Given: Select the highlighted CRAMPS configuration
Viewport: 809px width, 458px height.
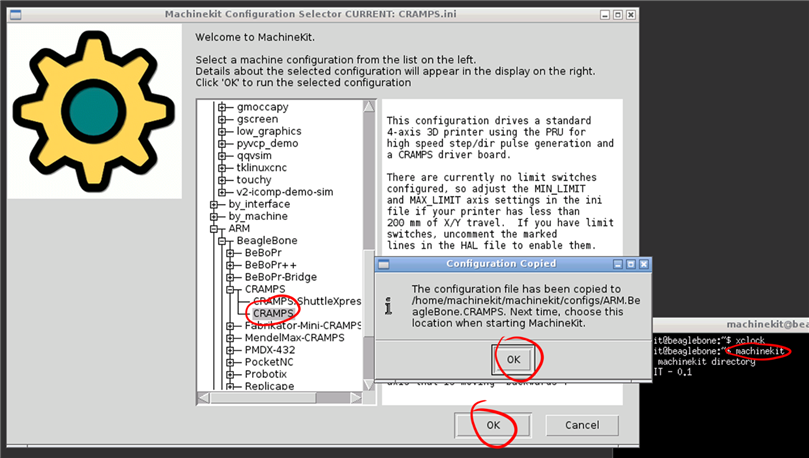Looking at the screenshot, I should [x=273, y=314].
